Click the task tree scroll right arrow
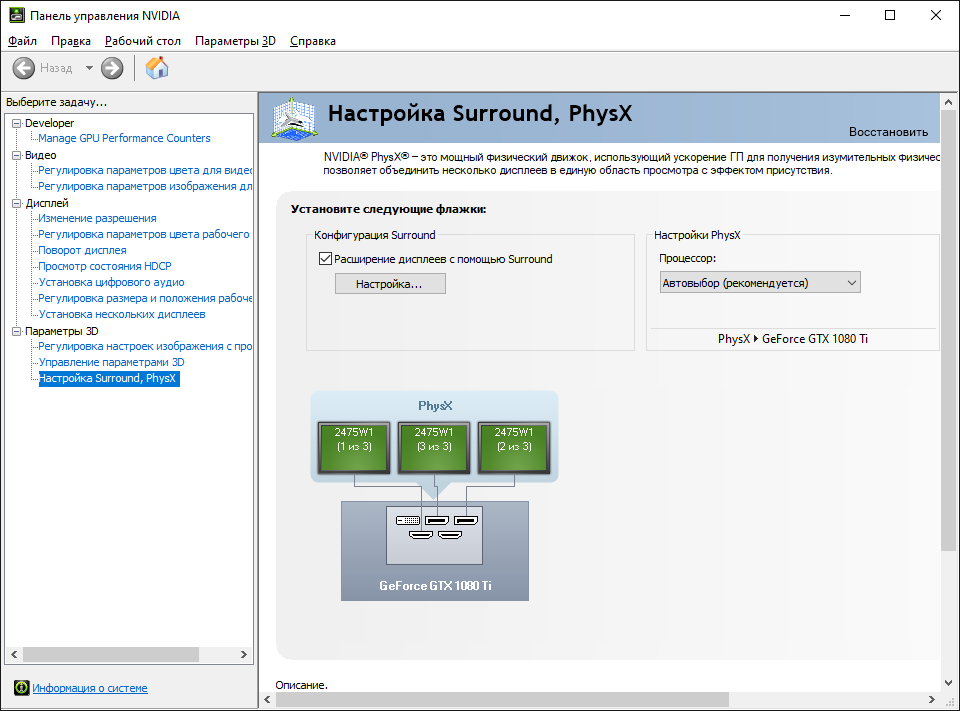The image size is (960, 711). tap(244, 655)
